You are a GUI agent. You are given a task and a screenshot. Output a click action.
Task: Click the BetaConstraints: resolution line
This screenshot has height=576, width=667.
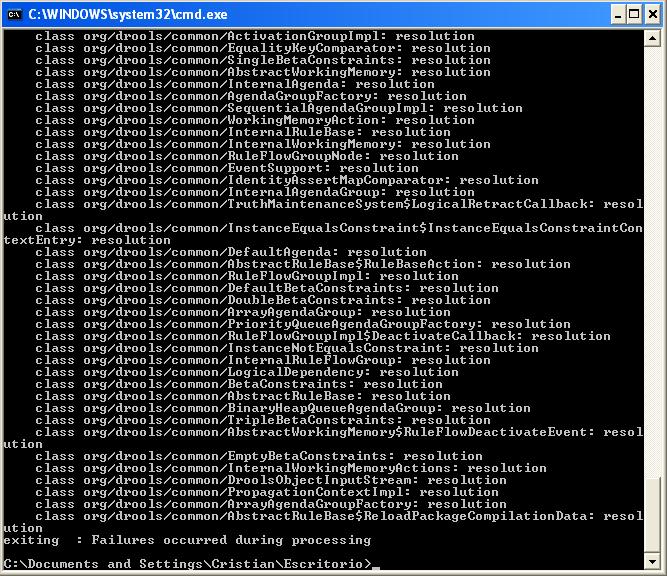click(239, 384)
